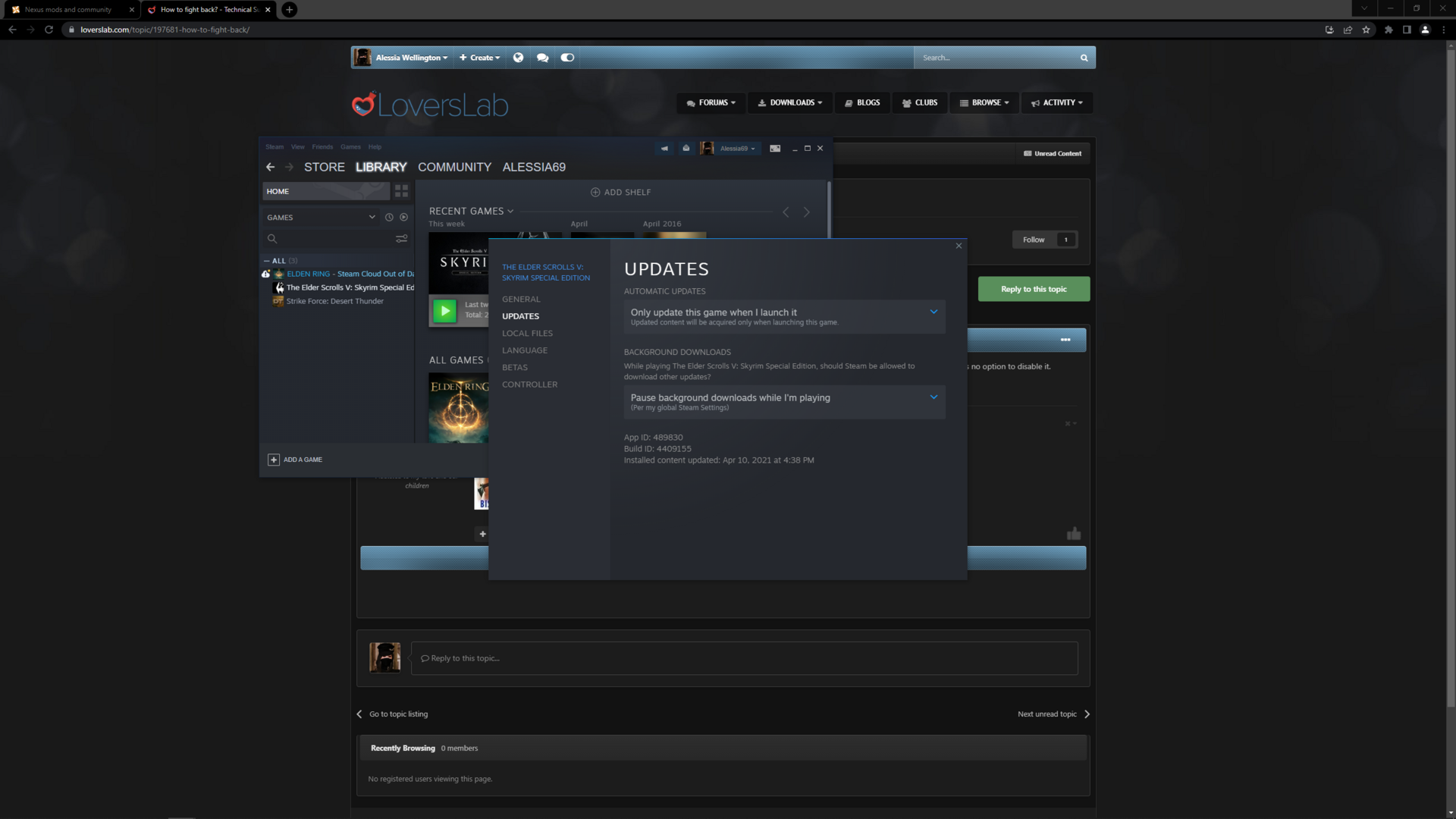The image size is (1456, 819).
Task: Open advanced filter sliders icon in library
Action: (x=402, y=239)
